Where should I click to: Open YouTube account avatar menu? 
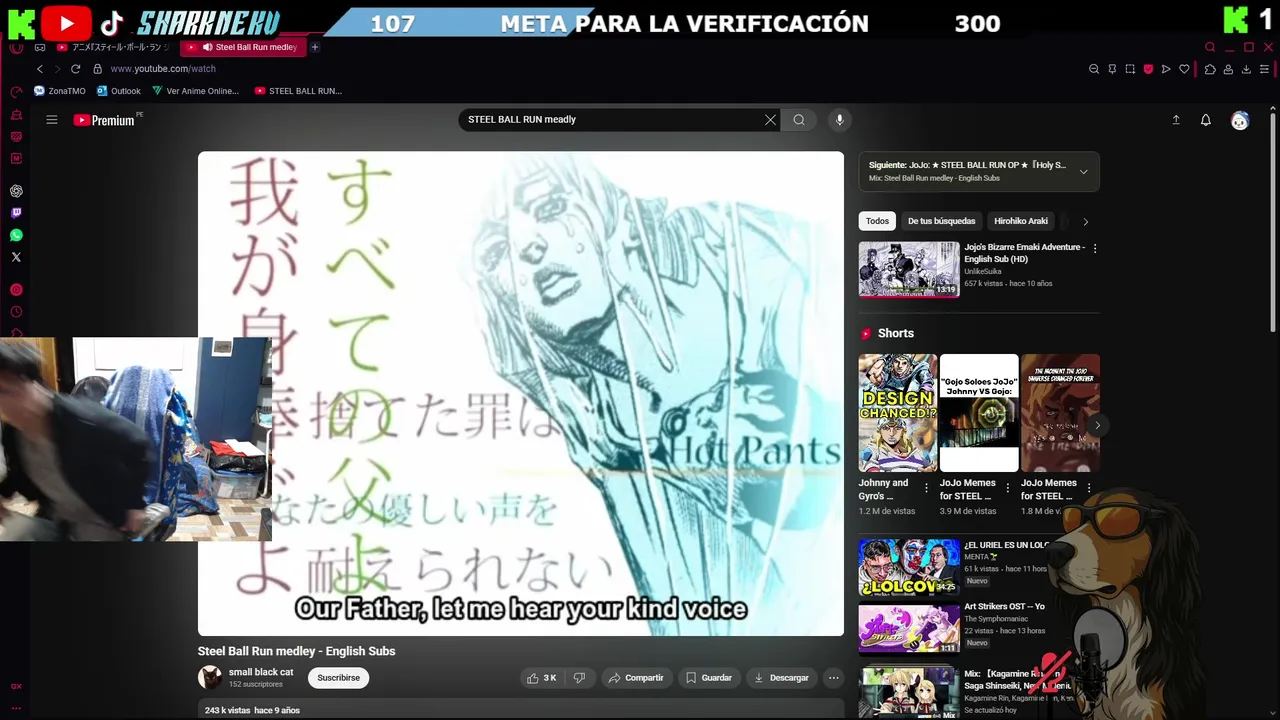point(1240,120)
